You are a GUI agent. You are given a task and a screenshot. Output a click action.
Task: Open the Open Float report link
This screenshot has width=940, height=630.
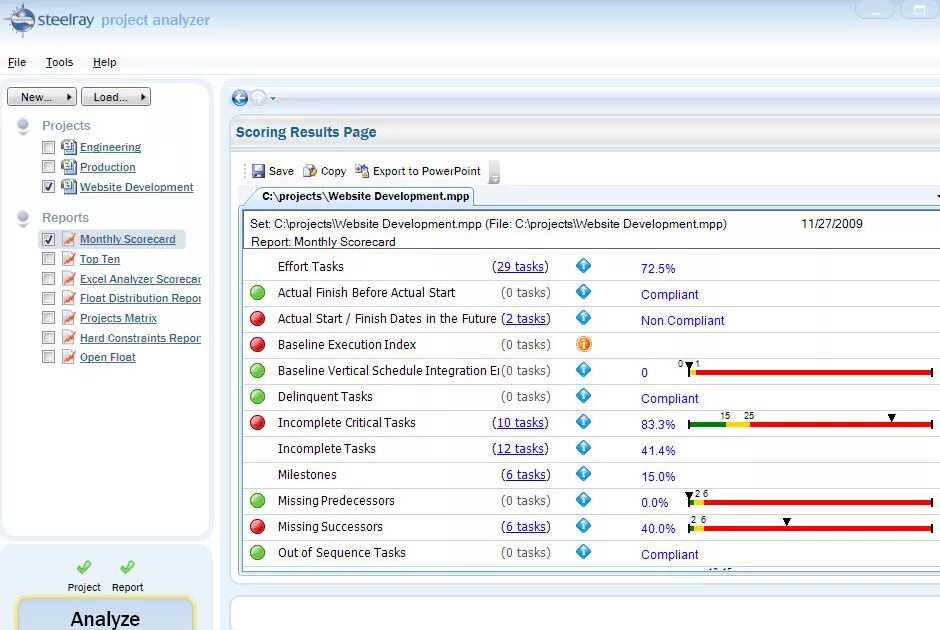pos(108,357)
